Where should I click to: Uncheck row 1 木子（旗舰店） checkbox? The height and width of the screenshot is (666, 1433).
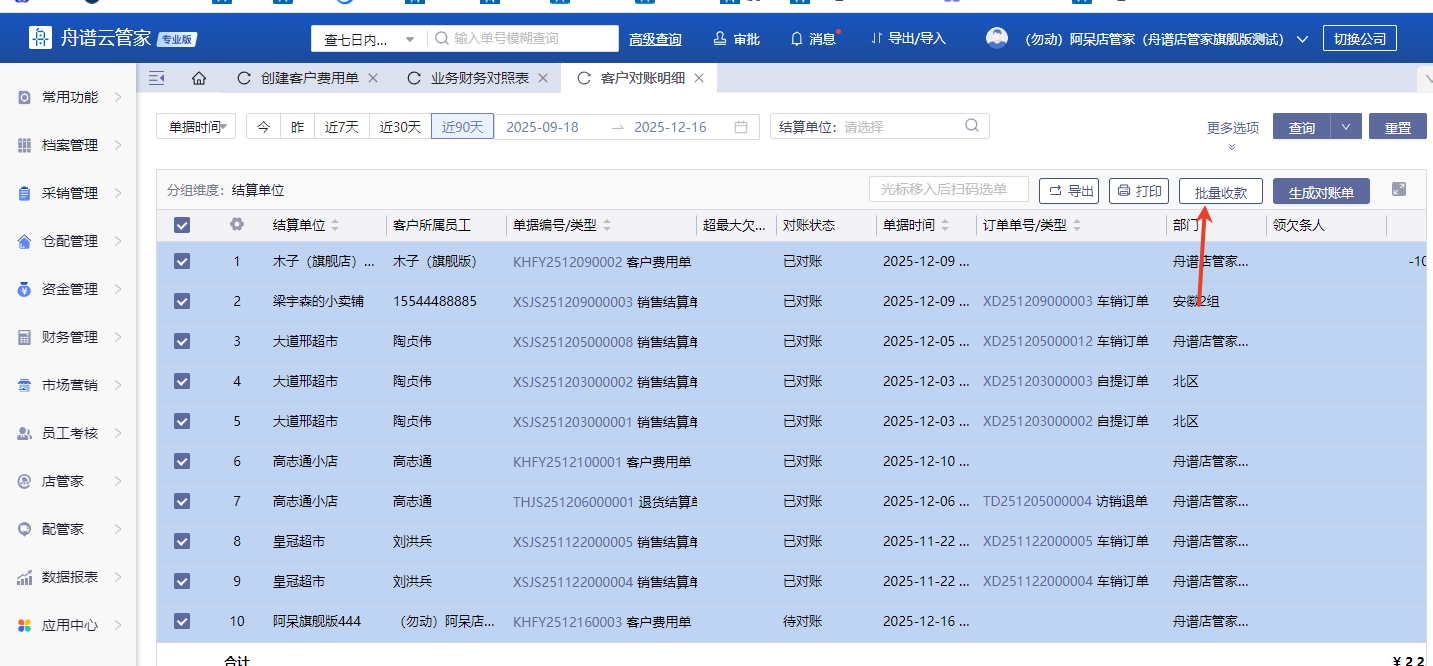[182, 261]
